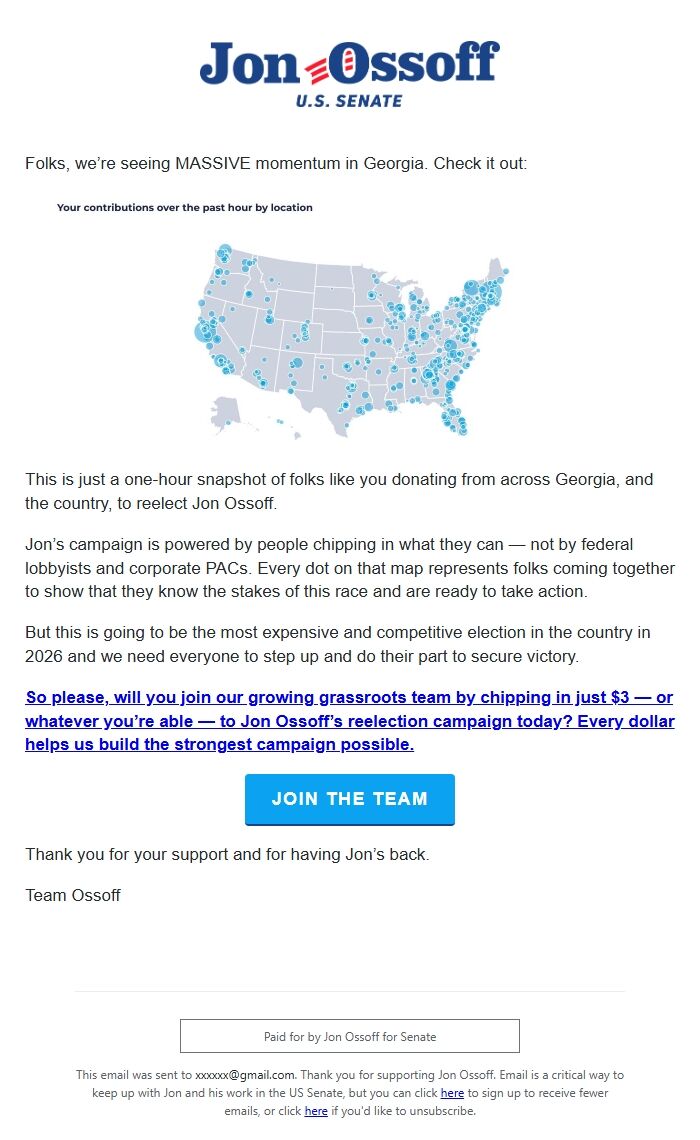Click the Pacific Northwest dot on the map
The height and width of the screenshot is (1140, 700).
pos(224,252)
